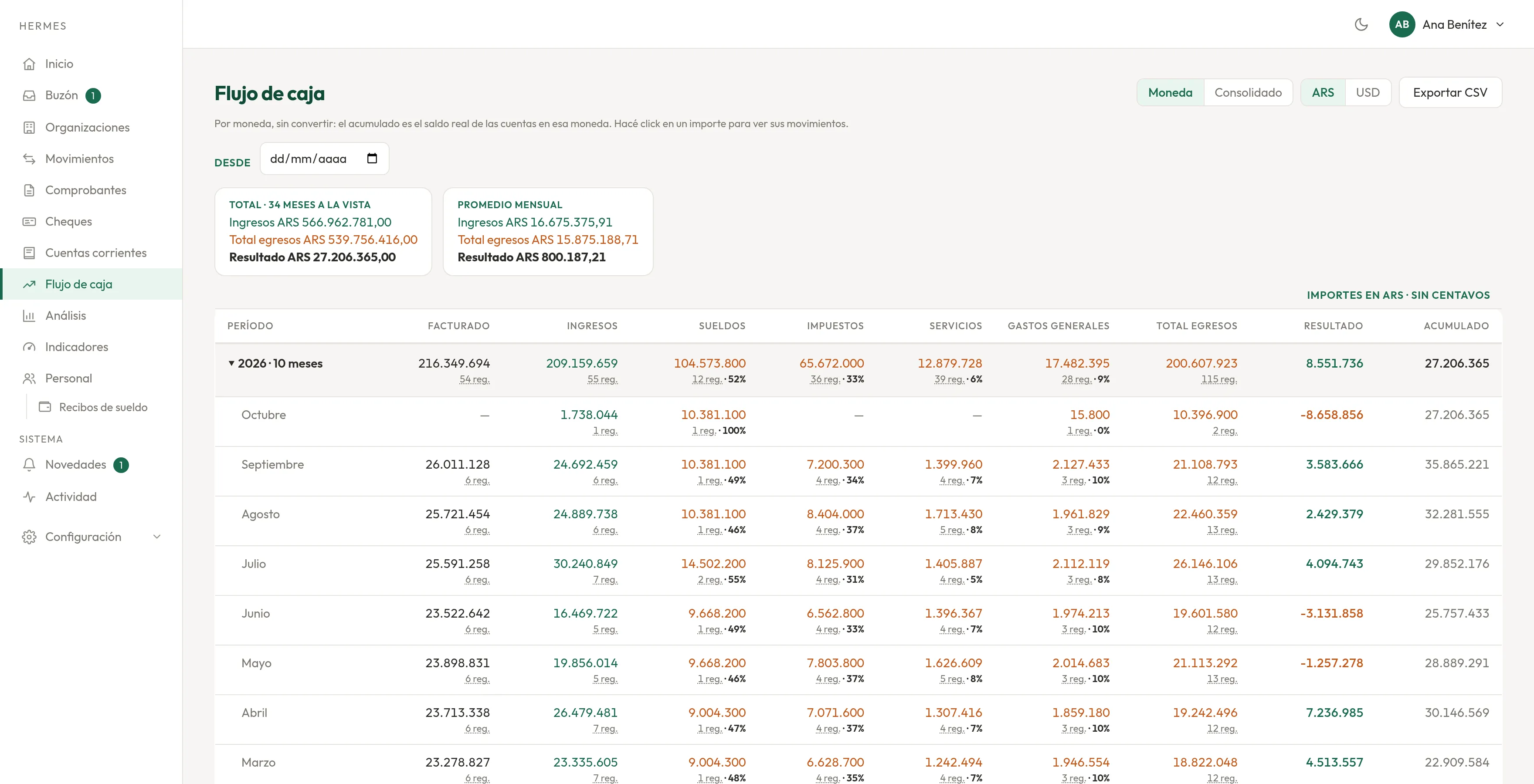
Task: Click the Desde date input field
Action: pyautogui.click(x=325, y=159)
